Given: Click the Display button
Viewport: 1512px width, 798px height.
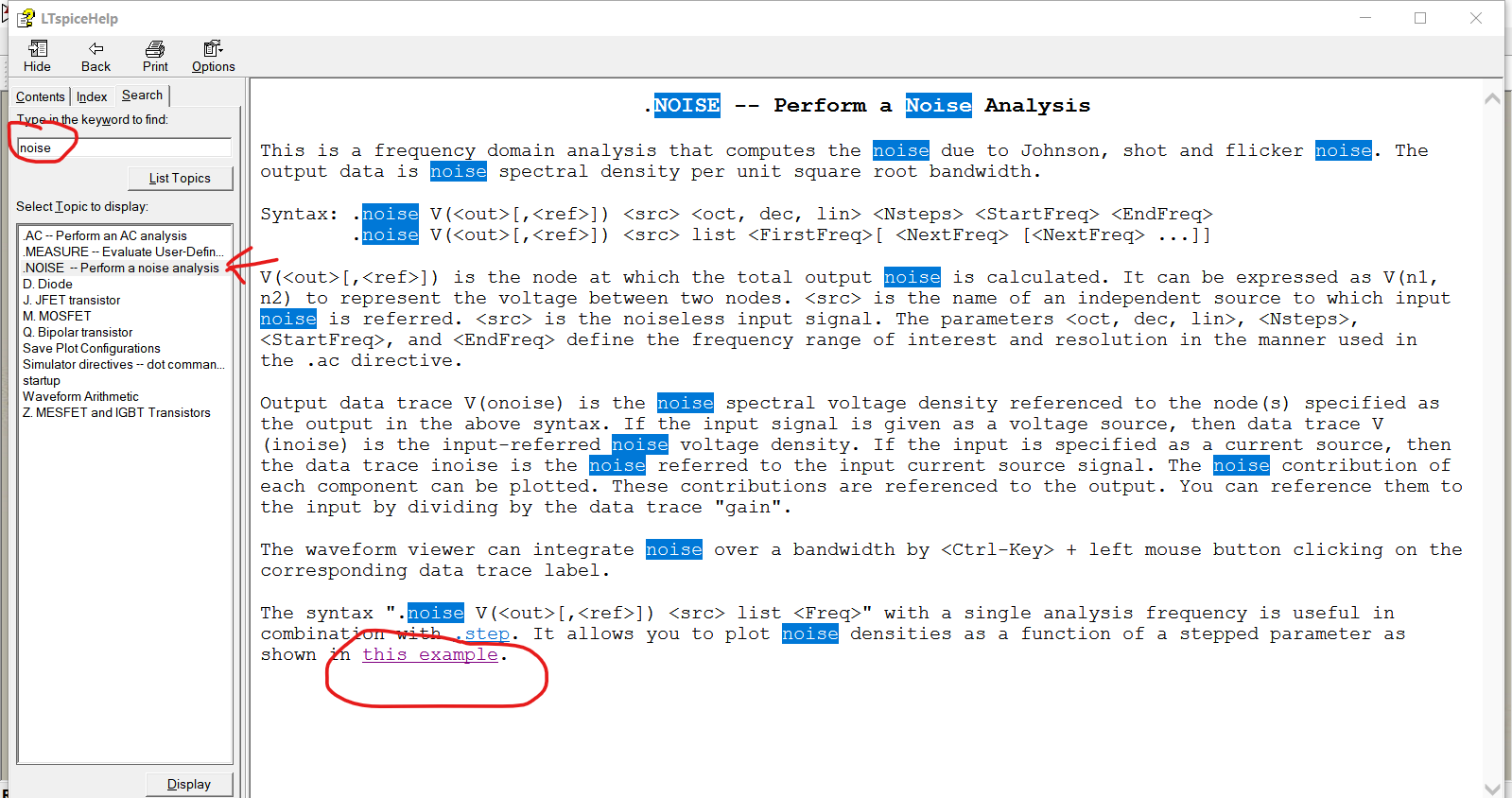Looking at the screenshot, I should tap(189, 784).
